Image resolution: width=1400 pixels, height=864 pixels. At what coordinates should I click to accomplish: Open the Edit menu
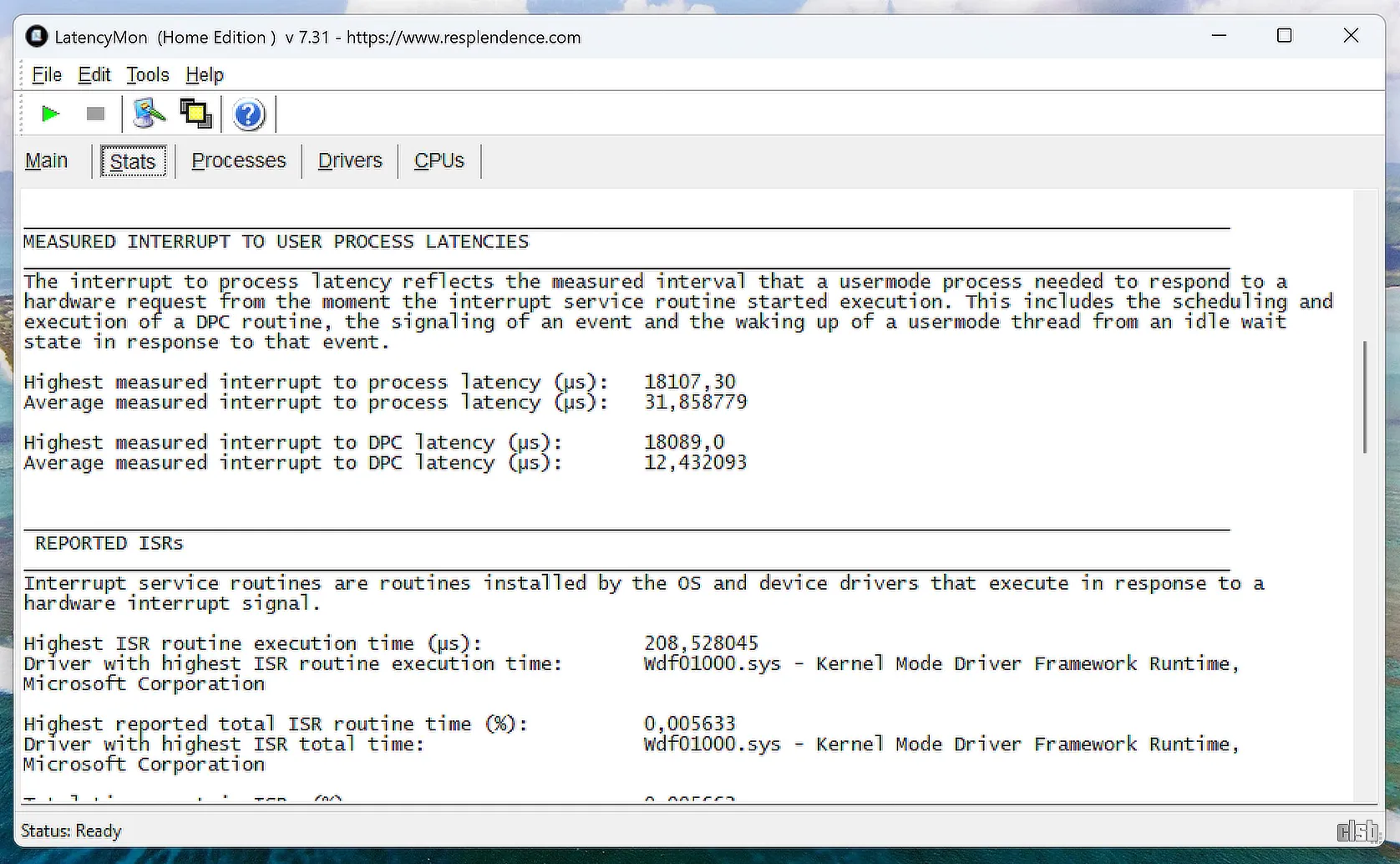[94, 75]
